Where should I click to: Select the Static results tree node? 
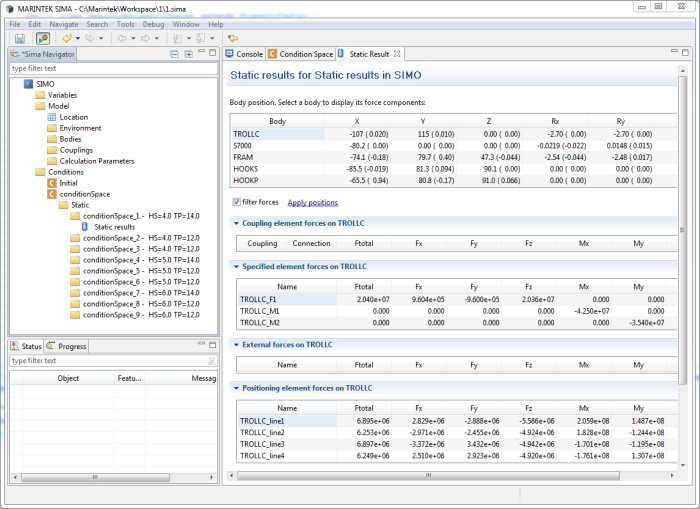[114, 227]
